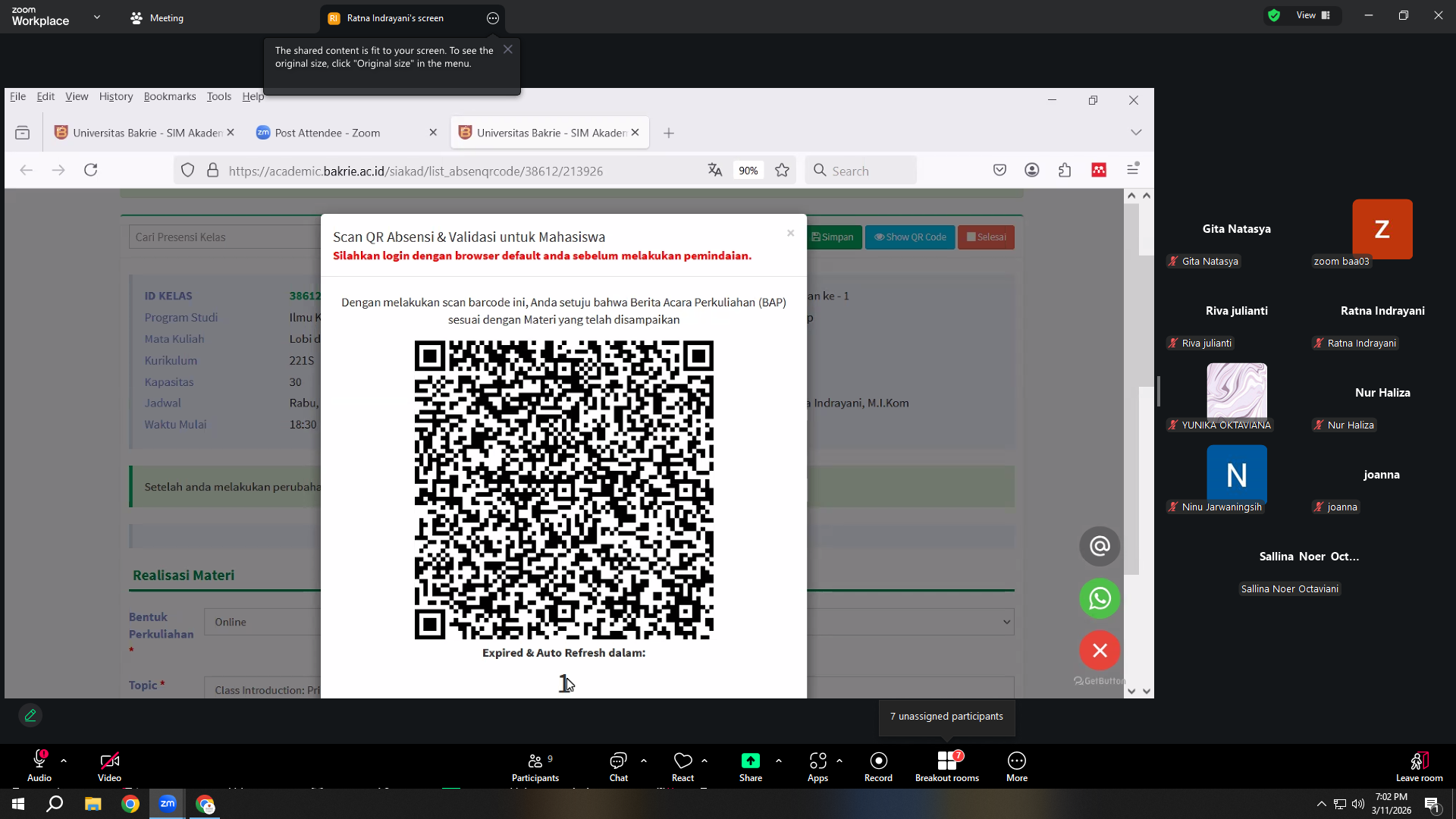The width and height of the screenshot is (1456, 819).
Task: Close the QR Absensi dialog
Action: [x=790, y=233]
